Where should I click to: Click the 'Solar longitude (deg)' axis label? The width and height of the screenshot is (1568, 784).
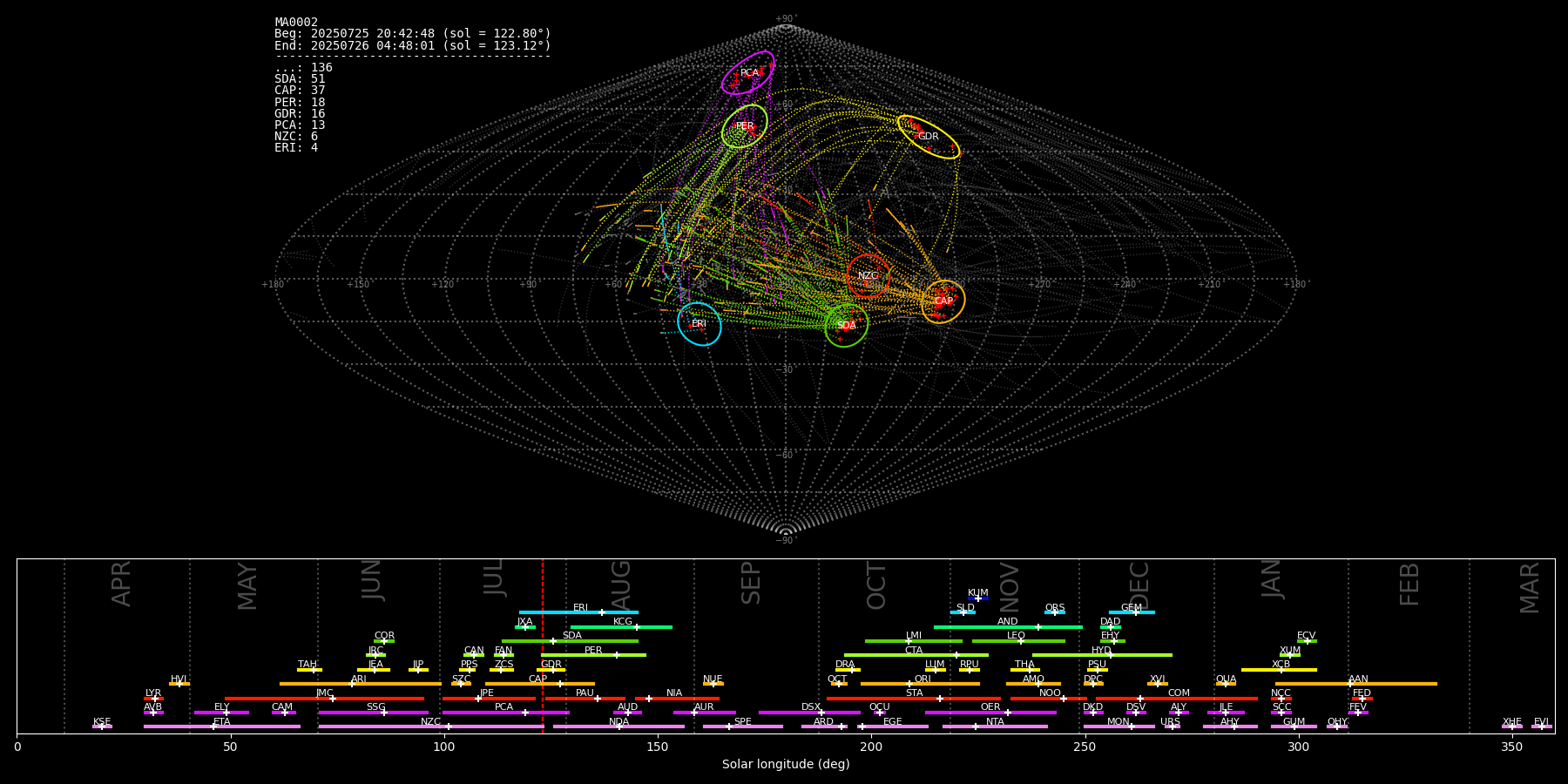tap(786, 765)
